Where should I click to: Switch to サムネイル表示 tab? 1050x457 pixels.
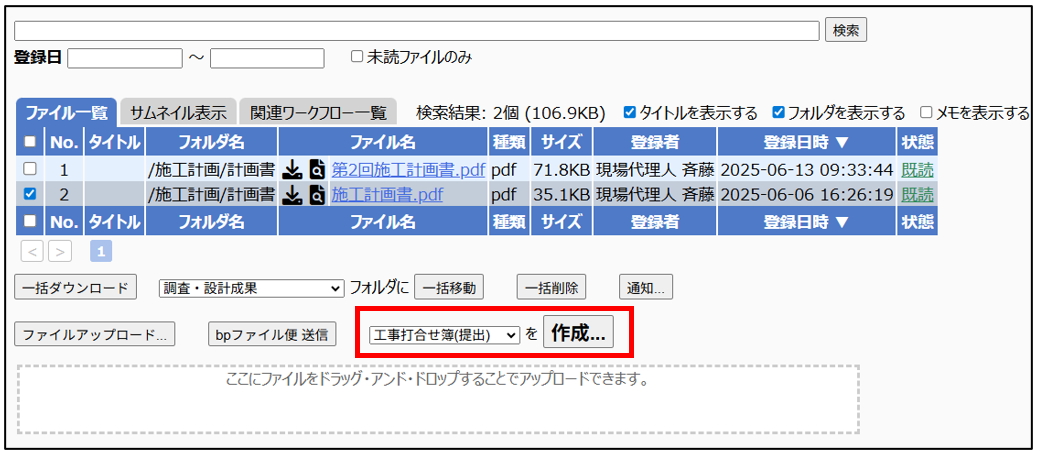pos(178,113)
